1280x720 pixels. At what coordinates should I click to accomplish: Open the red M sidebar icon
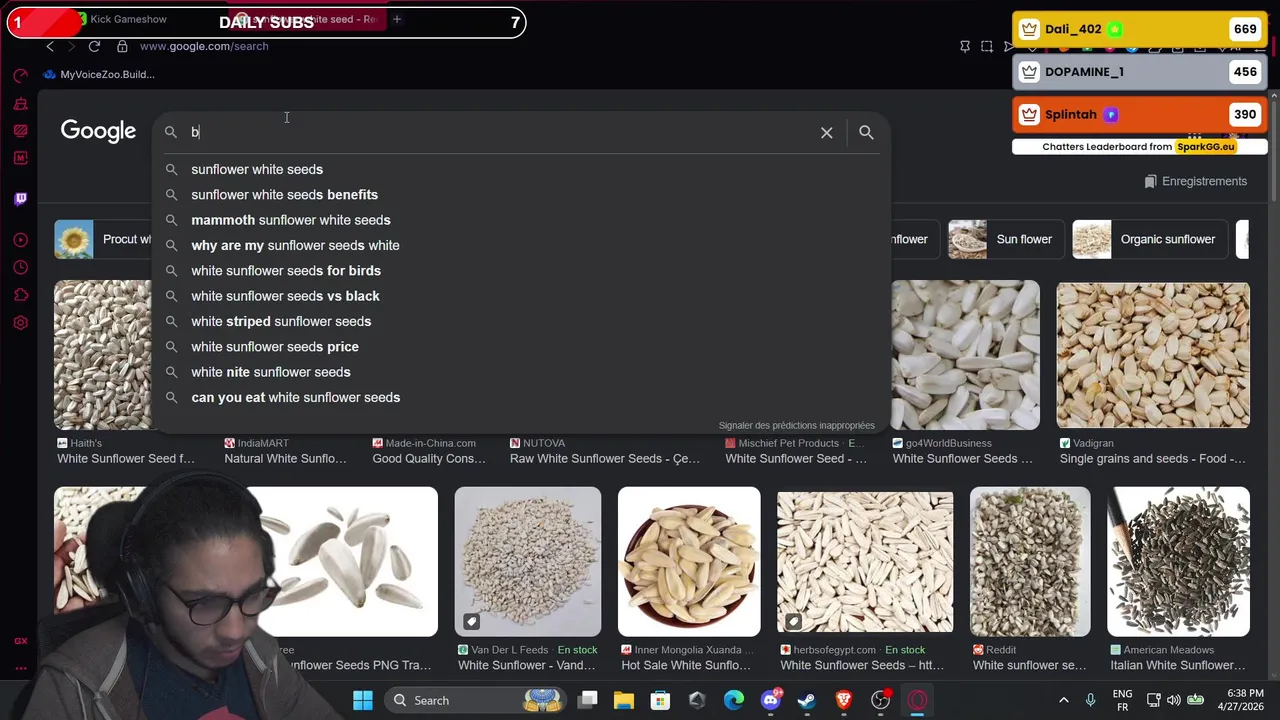20,158
